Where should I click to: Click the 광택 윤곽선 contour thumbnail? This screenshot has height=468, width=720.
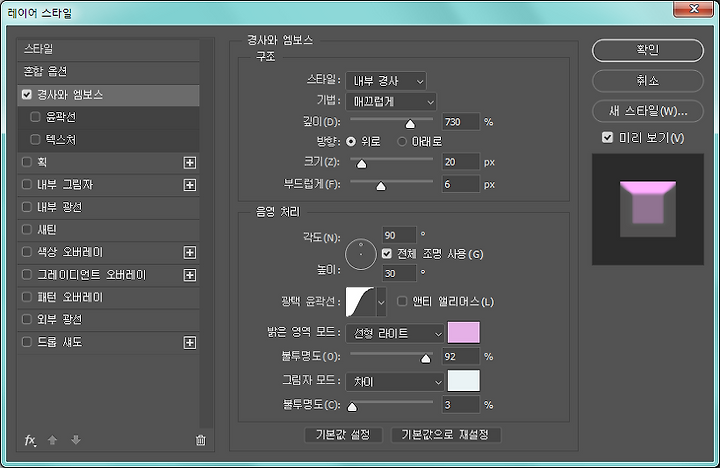tap(360, 302)
